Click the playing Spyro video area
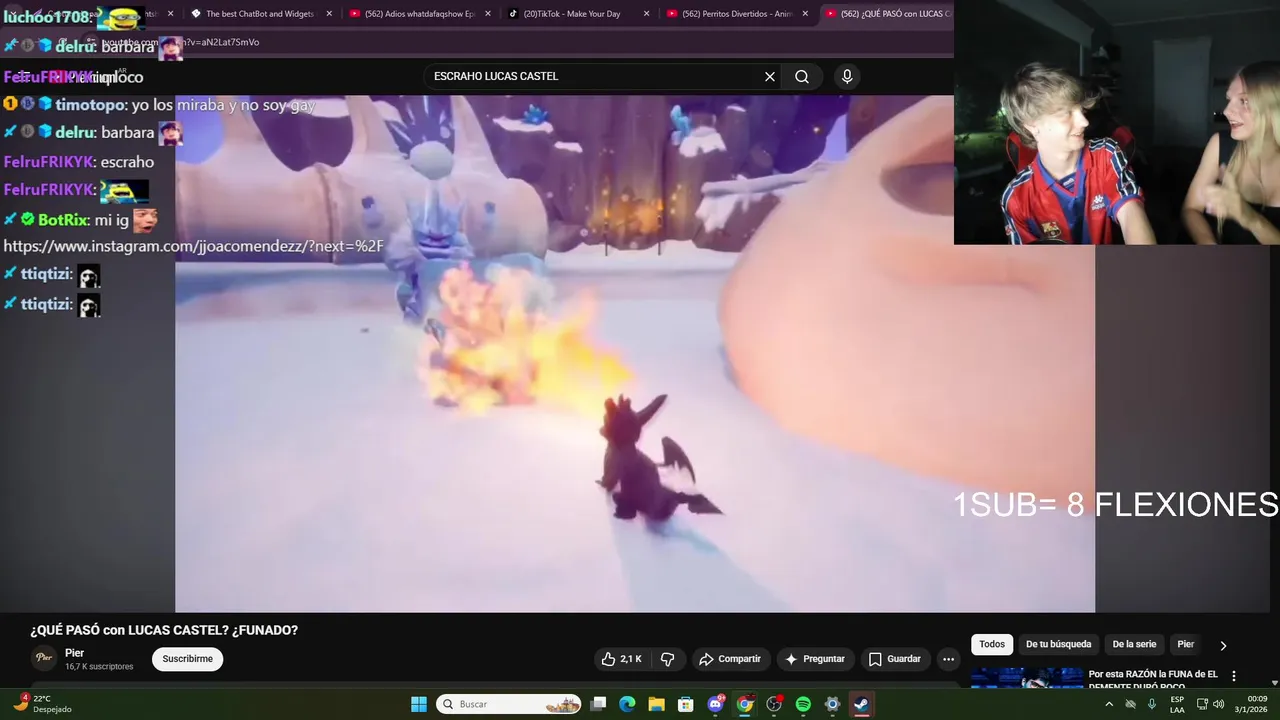 pyautogui.click(x=635, y=353)
